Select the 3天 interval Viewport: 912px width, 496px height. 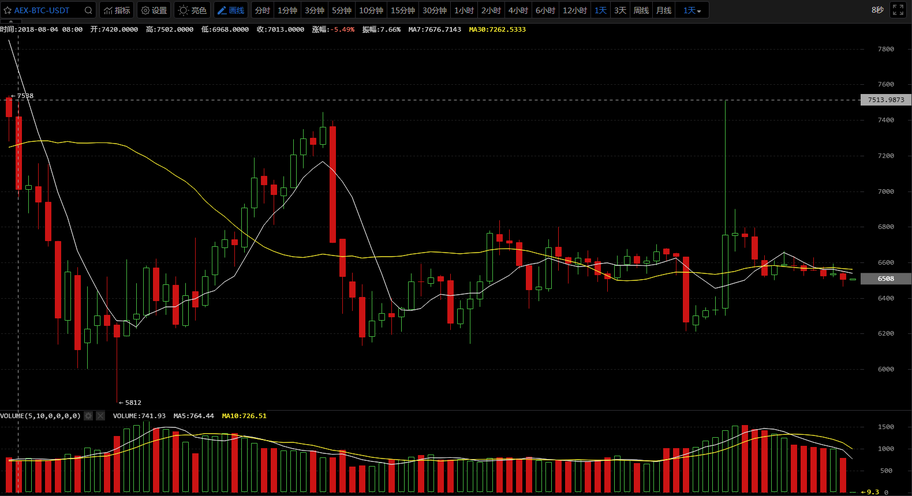(620, 10)
